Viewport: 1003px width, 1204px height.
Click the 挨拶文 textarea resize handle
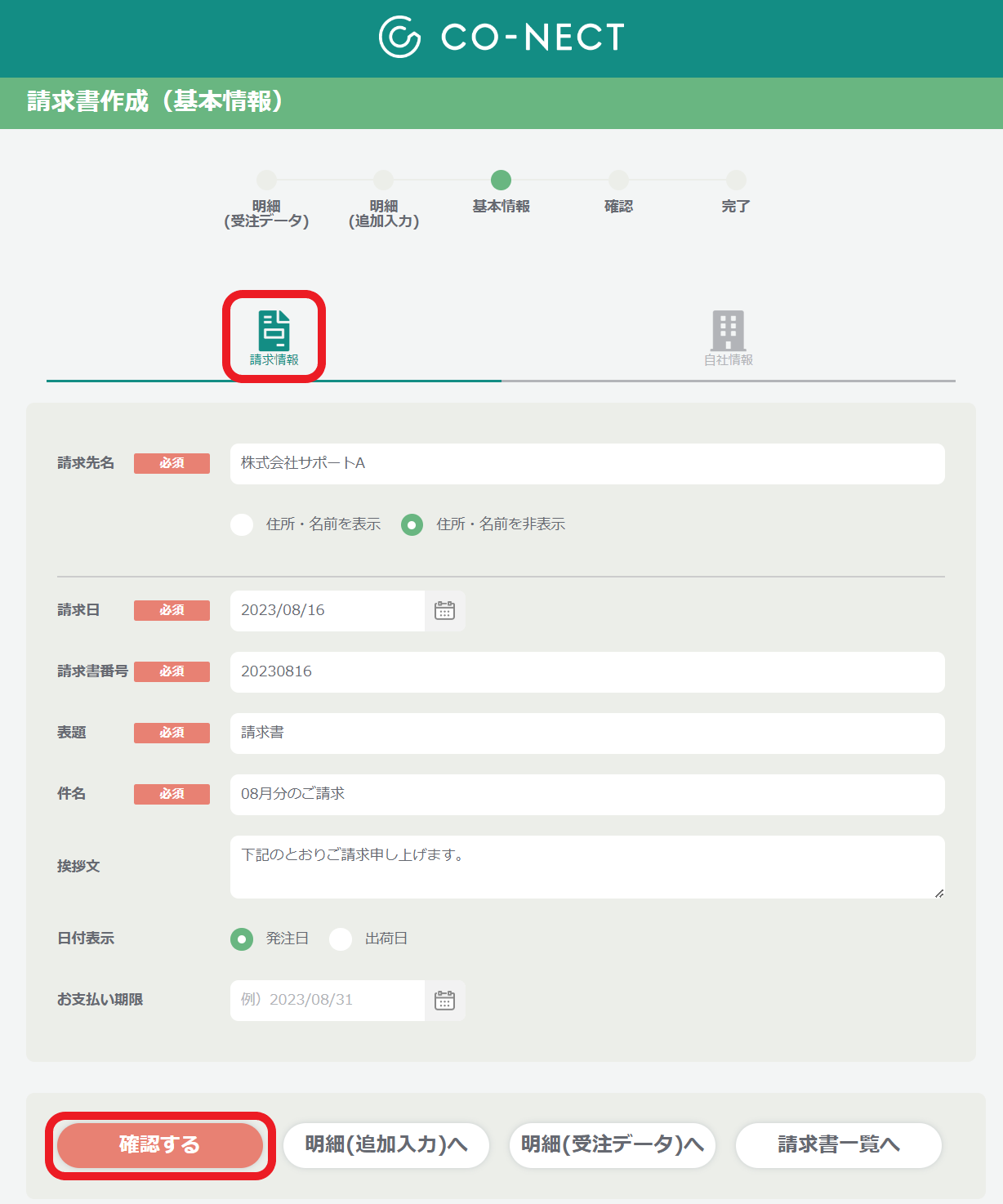pos(939,893)
